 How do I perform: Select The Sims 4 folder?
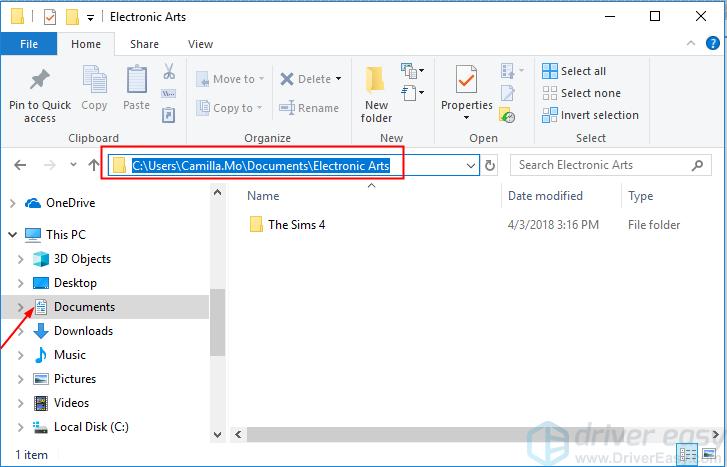287,225
